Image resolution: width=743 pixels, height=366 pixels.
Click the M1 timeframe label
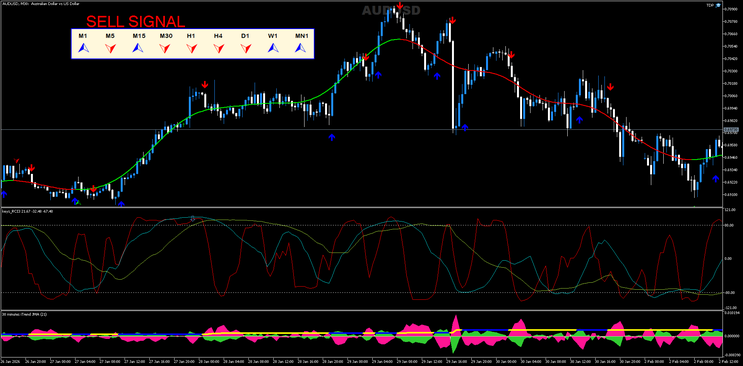(83, 36)
